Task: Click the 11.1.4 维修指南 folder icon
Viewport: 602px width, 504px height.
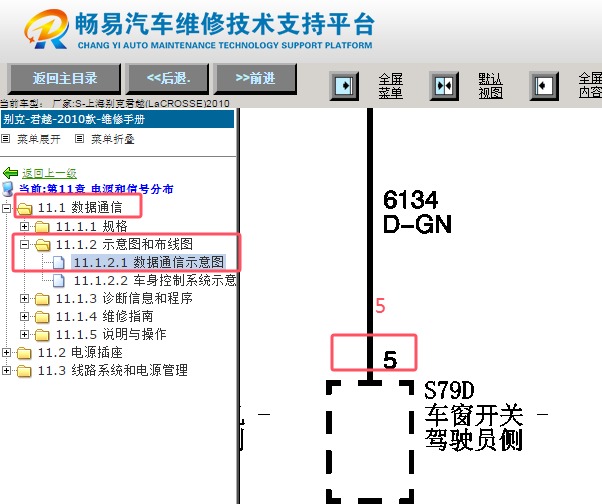Action: [x=42, y=317]
